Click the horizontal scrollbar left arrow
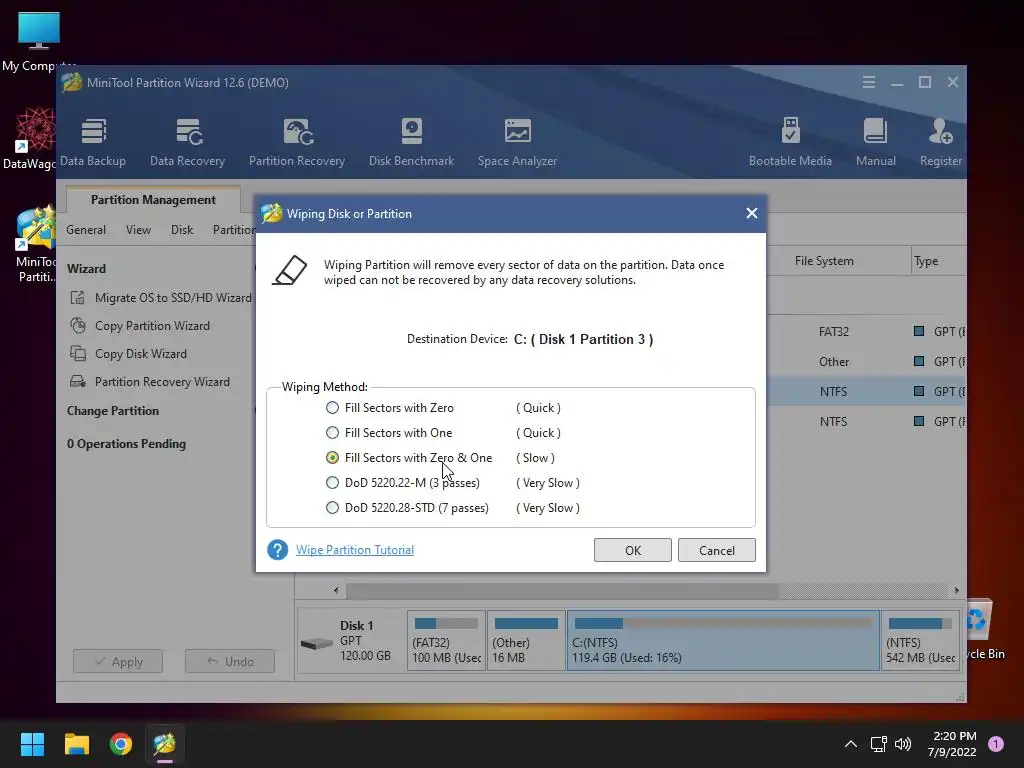The image size is (1024, 768). [x=336, y=590]
